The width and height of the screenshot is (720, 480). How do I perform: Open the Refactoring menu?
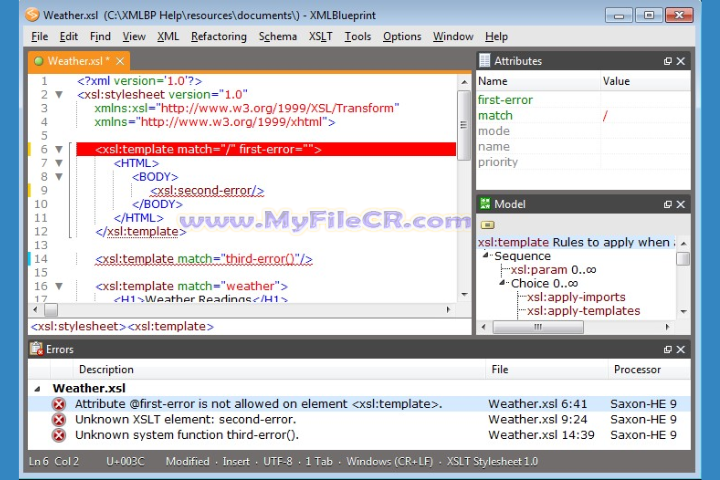pos(219,36)
